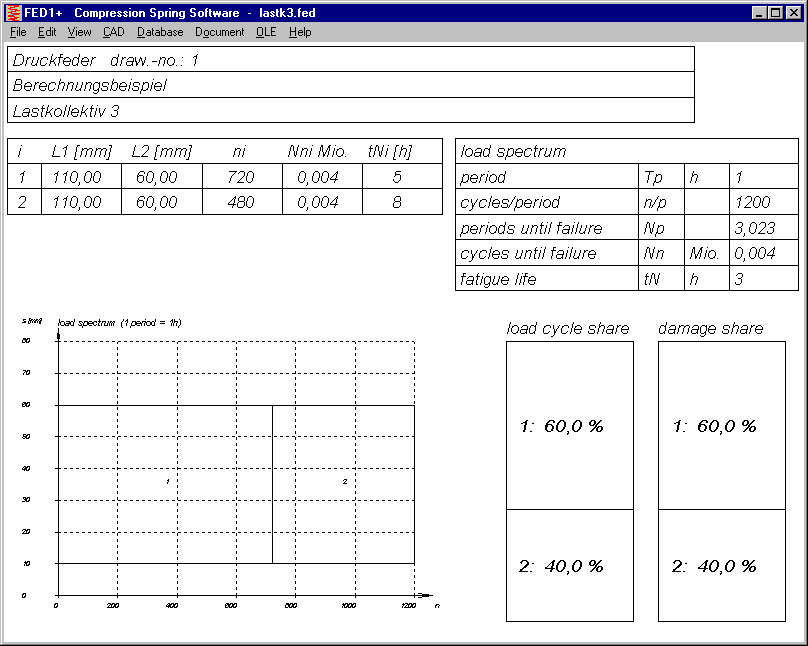Open the CAD menu
The width and height of the screenshot is (808, 646).
click(x=114, y=32)
